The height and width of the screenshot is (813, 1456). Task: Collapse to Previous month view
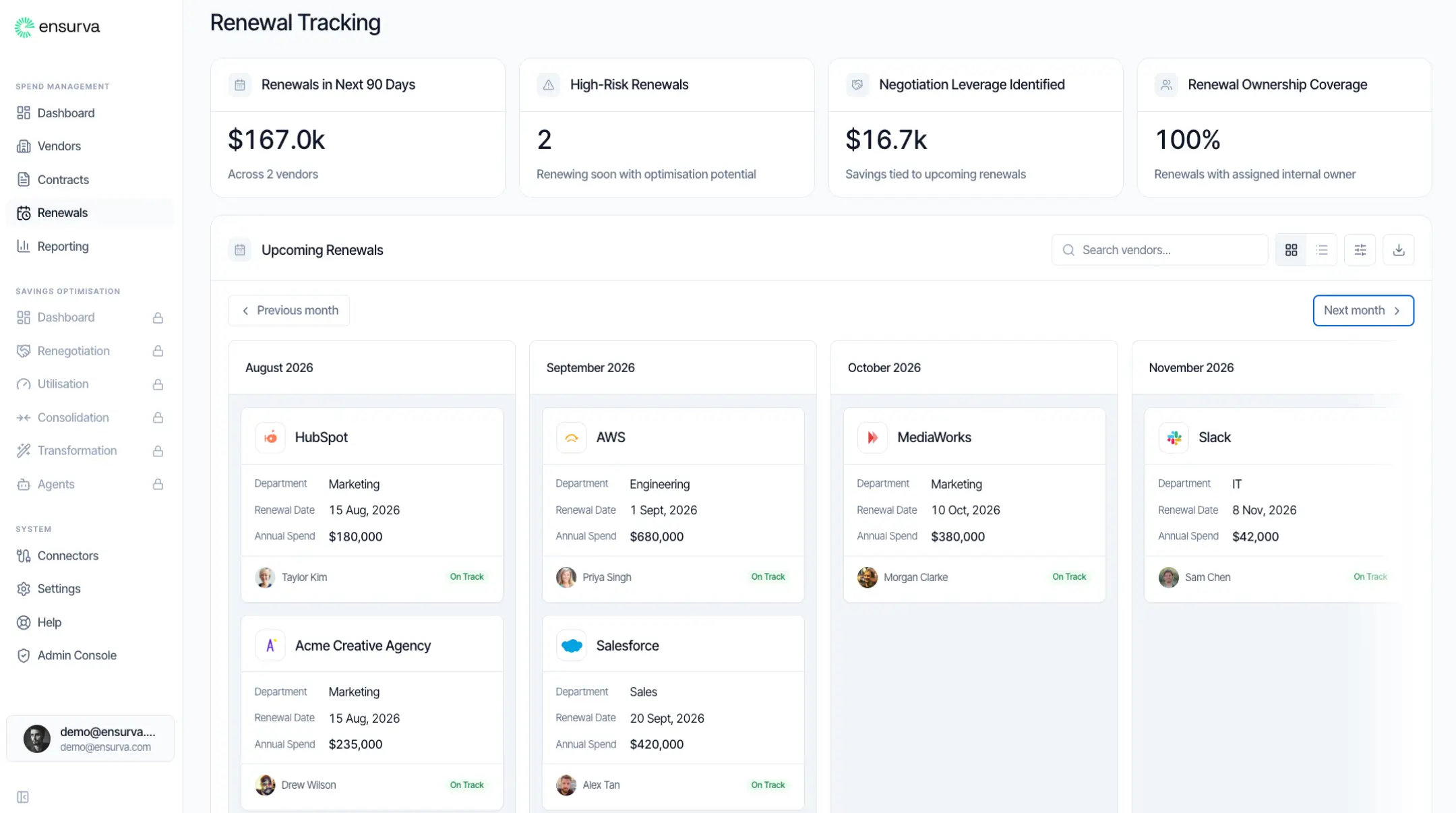[x=289, y=310]
